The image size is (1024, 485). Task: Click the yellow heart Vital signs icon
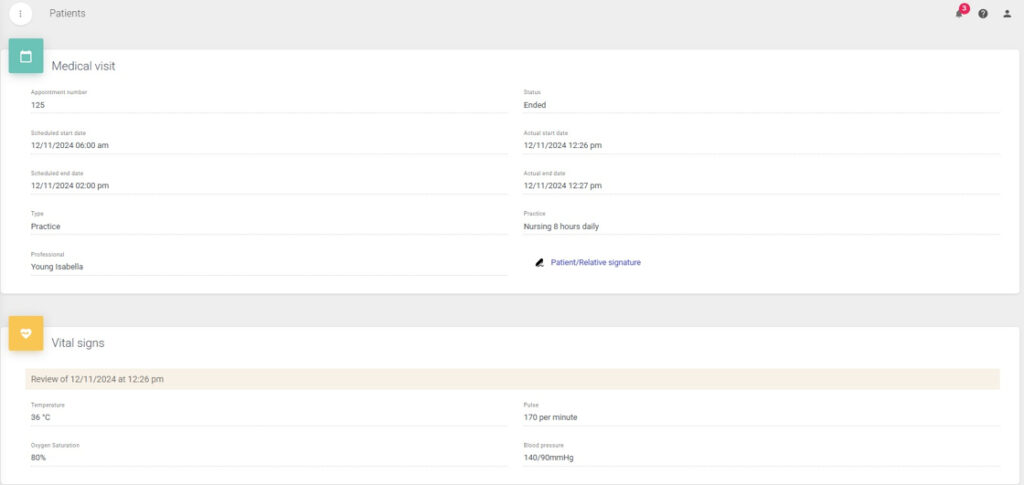pos(26,333)
